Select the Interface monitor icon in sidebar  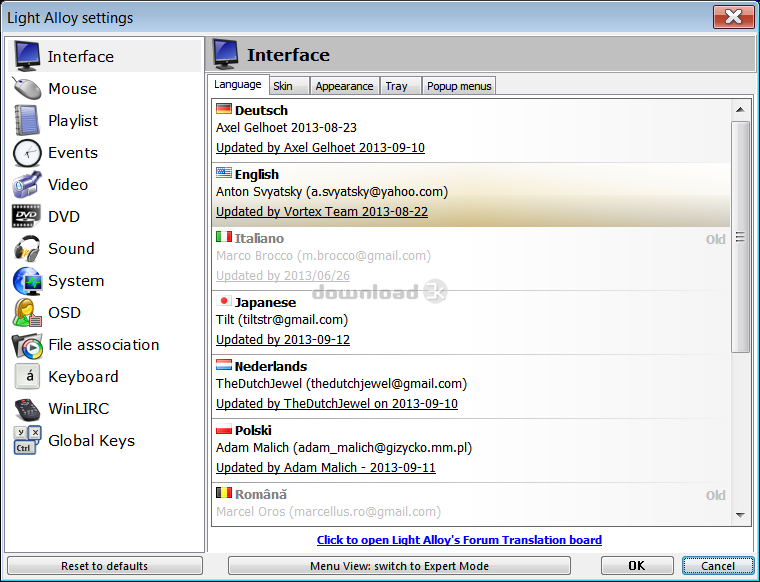[27, 56]
